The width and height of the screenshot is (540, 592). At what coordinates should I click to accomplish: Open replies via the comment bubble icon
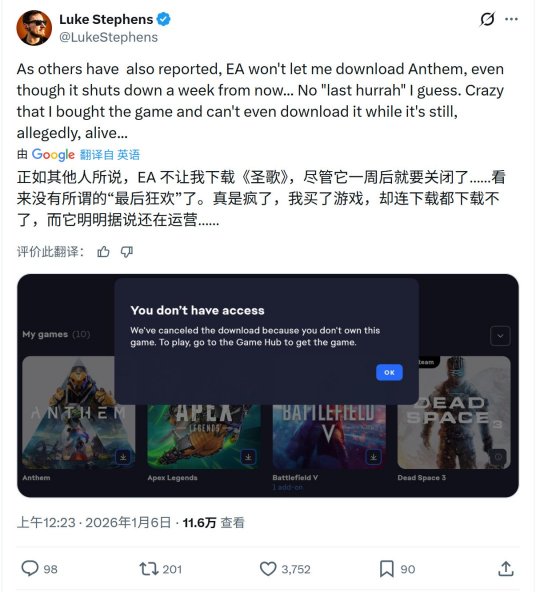click(30, 569)
